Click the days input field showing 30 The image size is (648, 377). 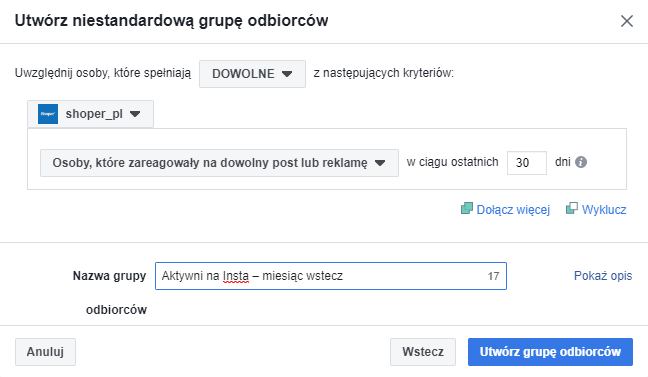526,163
